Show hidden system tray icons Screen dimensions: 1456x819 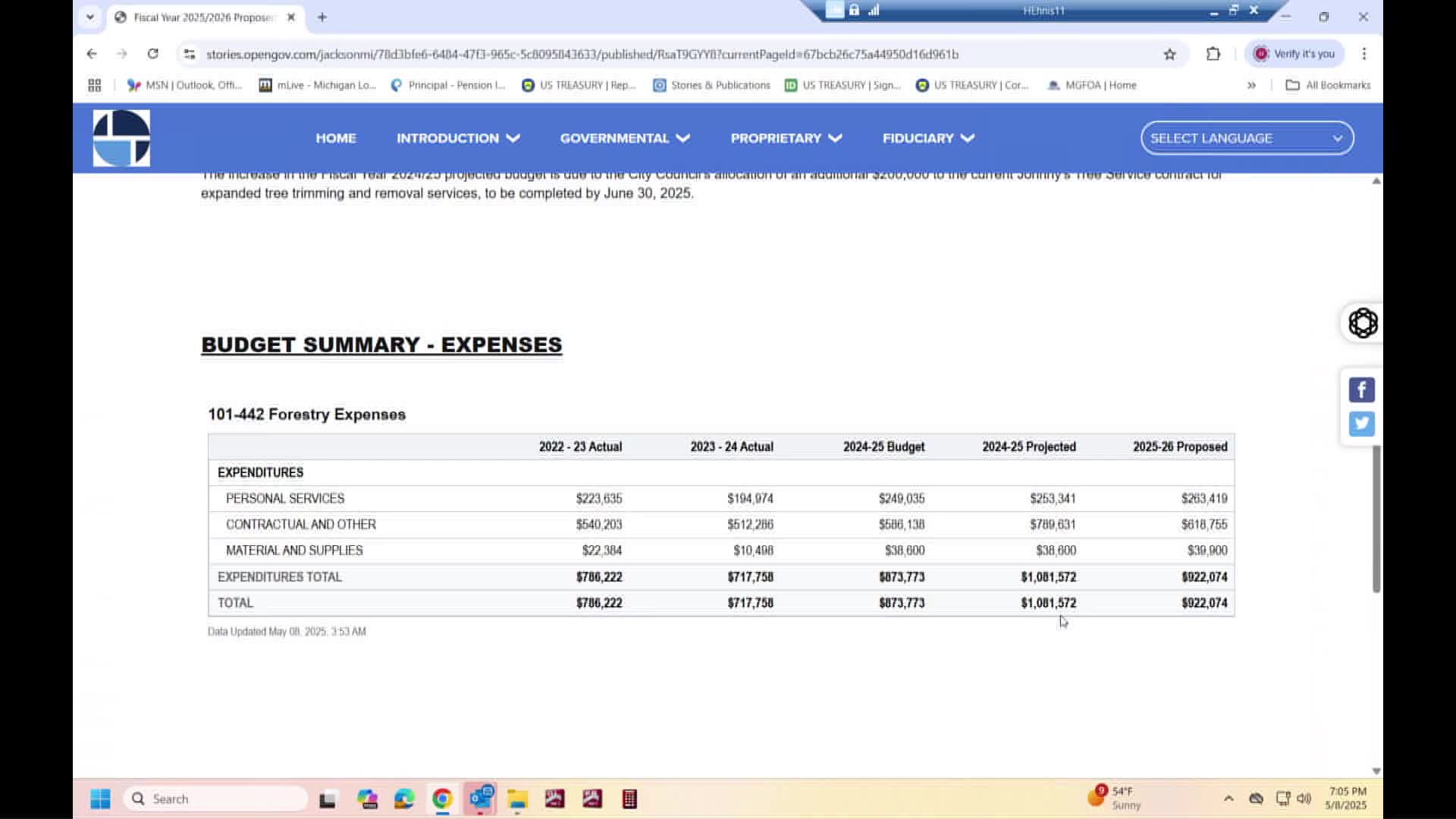1228,799
